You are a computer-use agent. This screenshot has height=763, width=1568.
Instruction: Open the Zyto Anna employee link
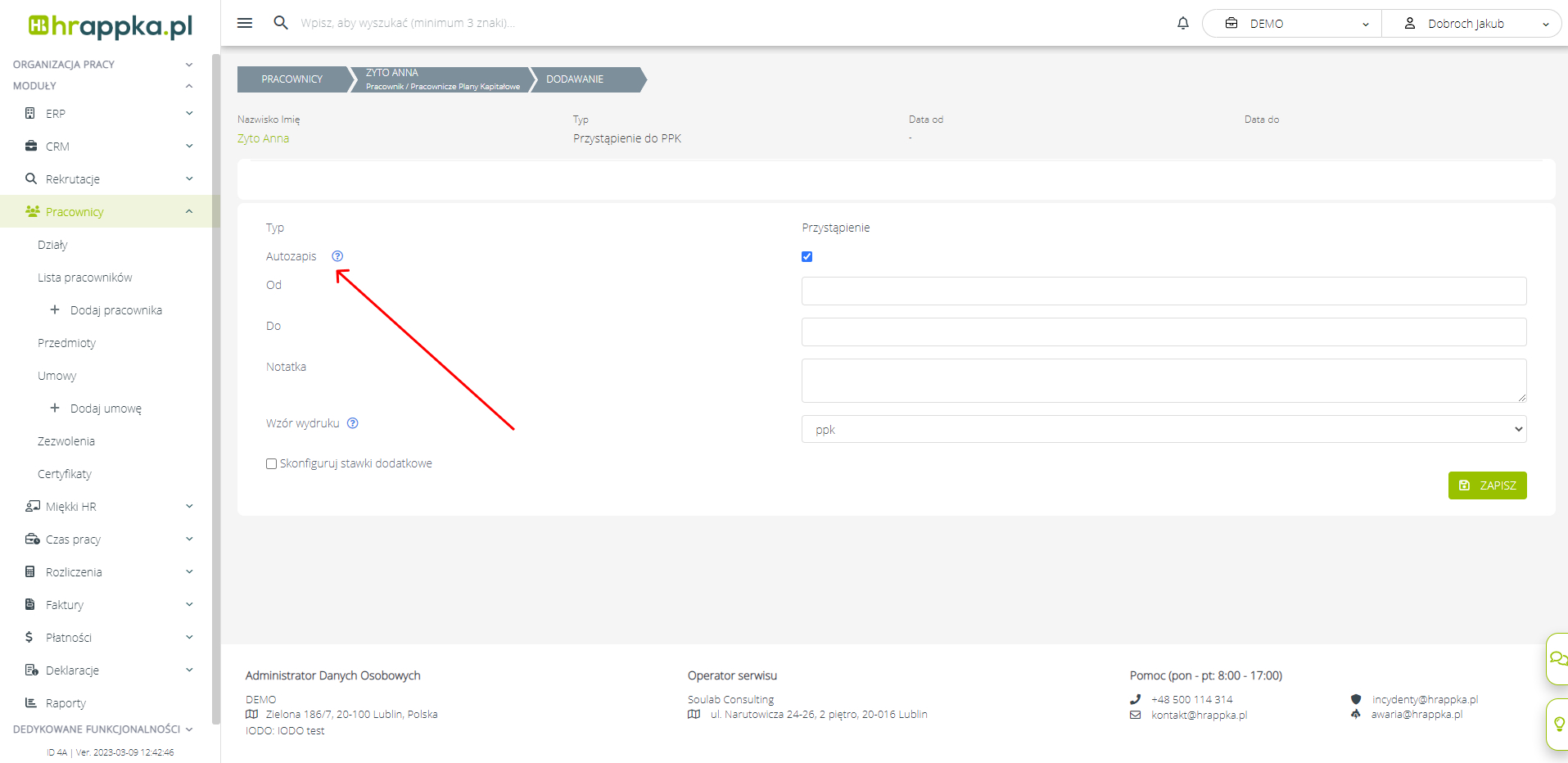coord(263,138)
